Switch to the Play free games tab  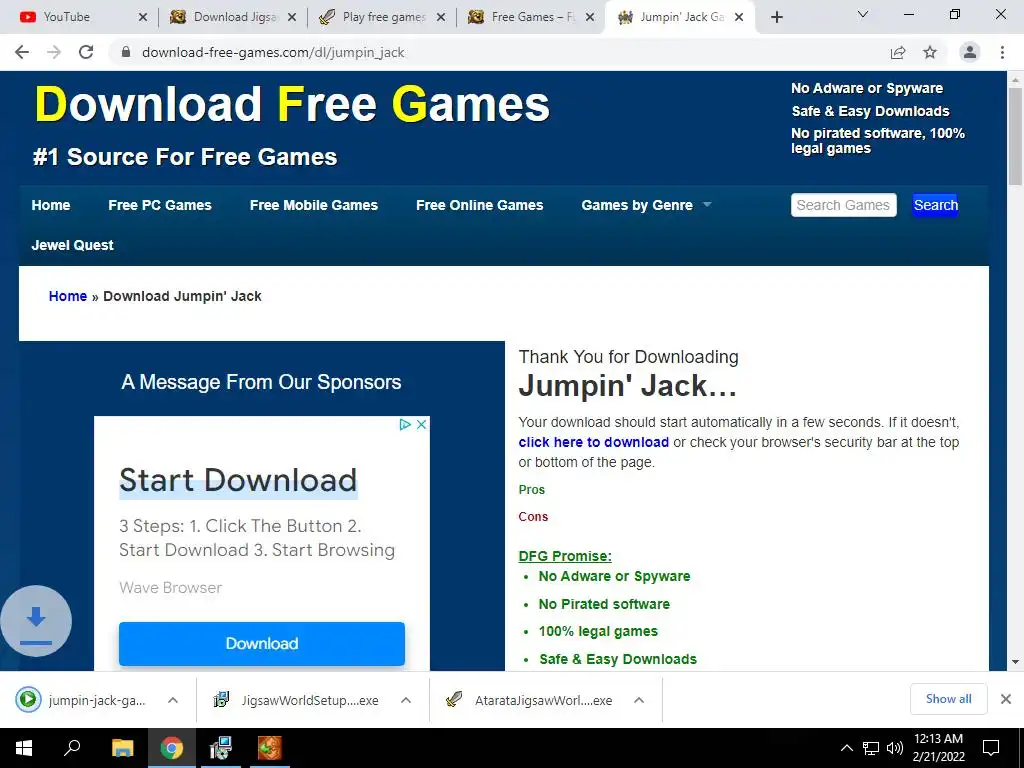point(376,17)
